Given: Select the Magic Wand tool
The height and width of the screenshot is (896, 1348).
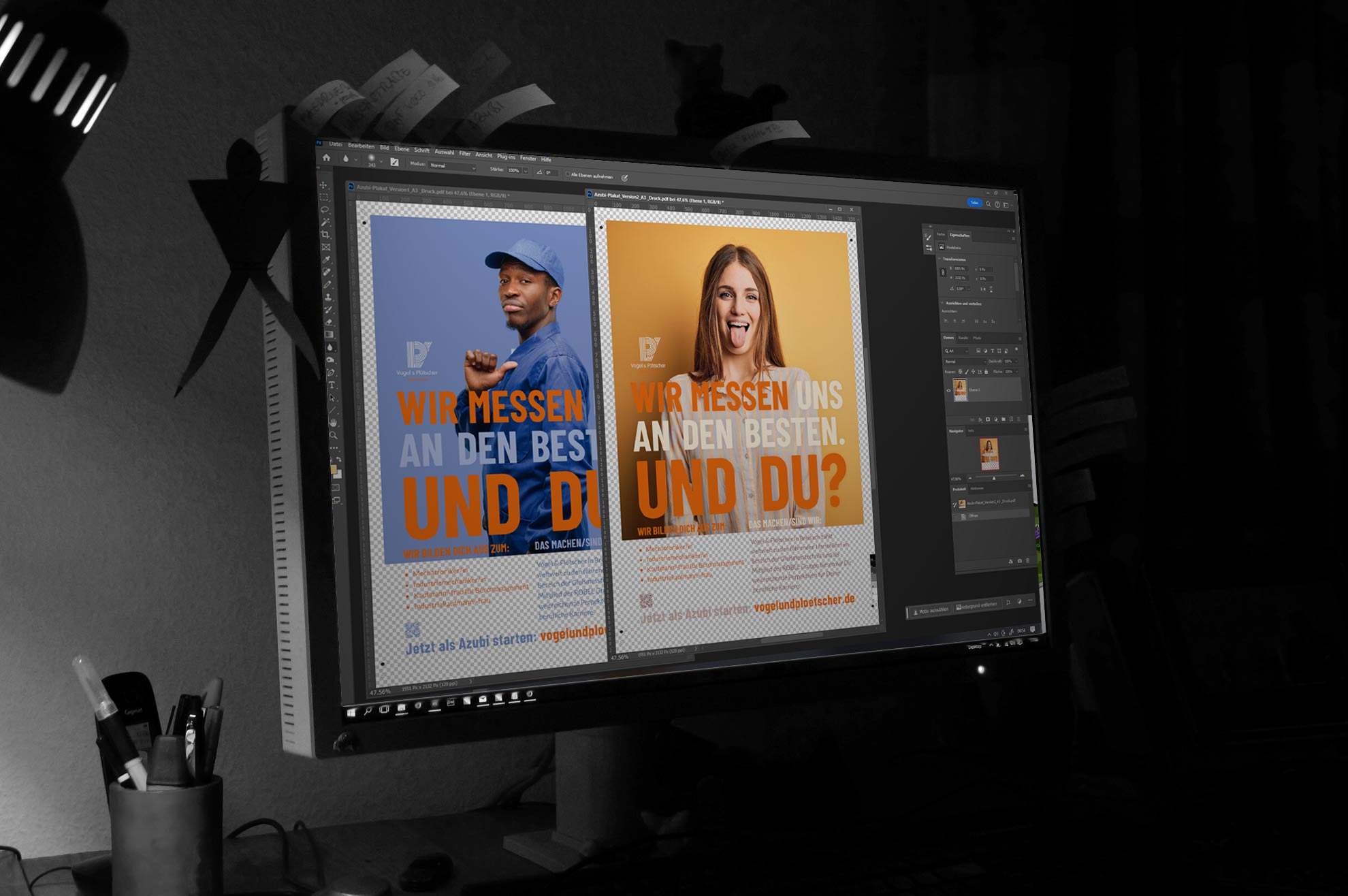Looking at the screenshot, I should click(x=325, y=222).
